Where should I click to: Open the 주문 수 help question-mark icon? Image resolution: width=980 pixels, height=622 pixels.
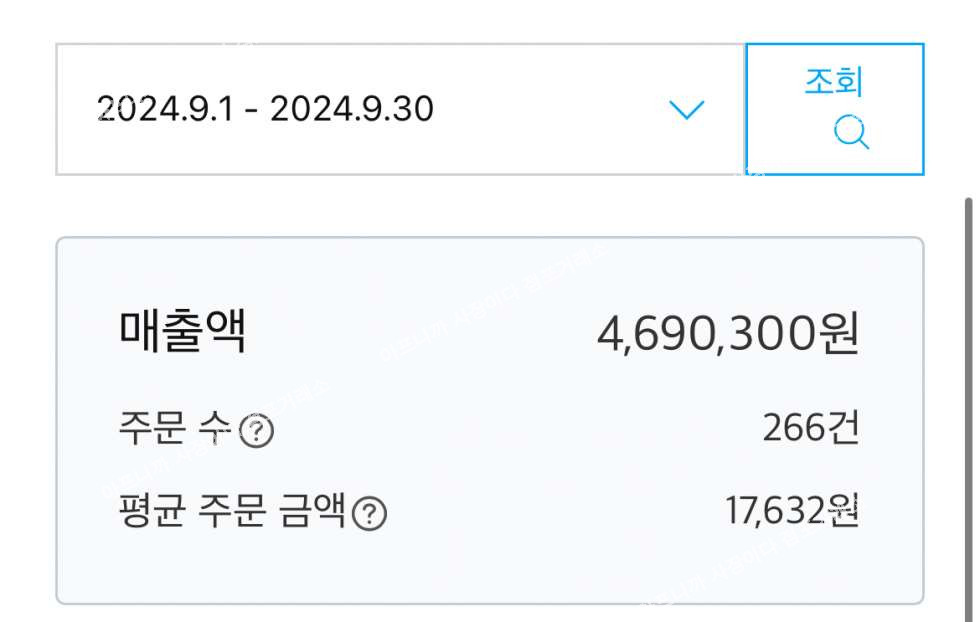[x=256, y=431]
